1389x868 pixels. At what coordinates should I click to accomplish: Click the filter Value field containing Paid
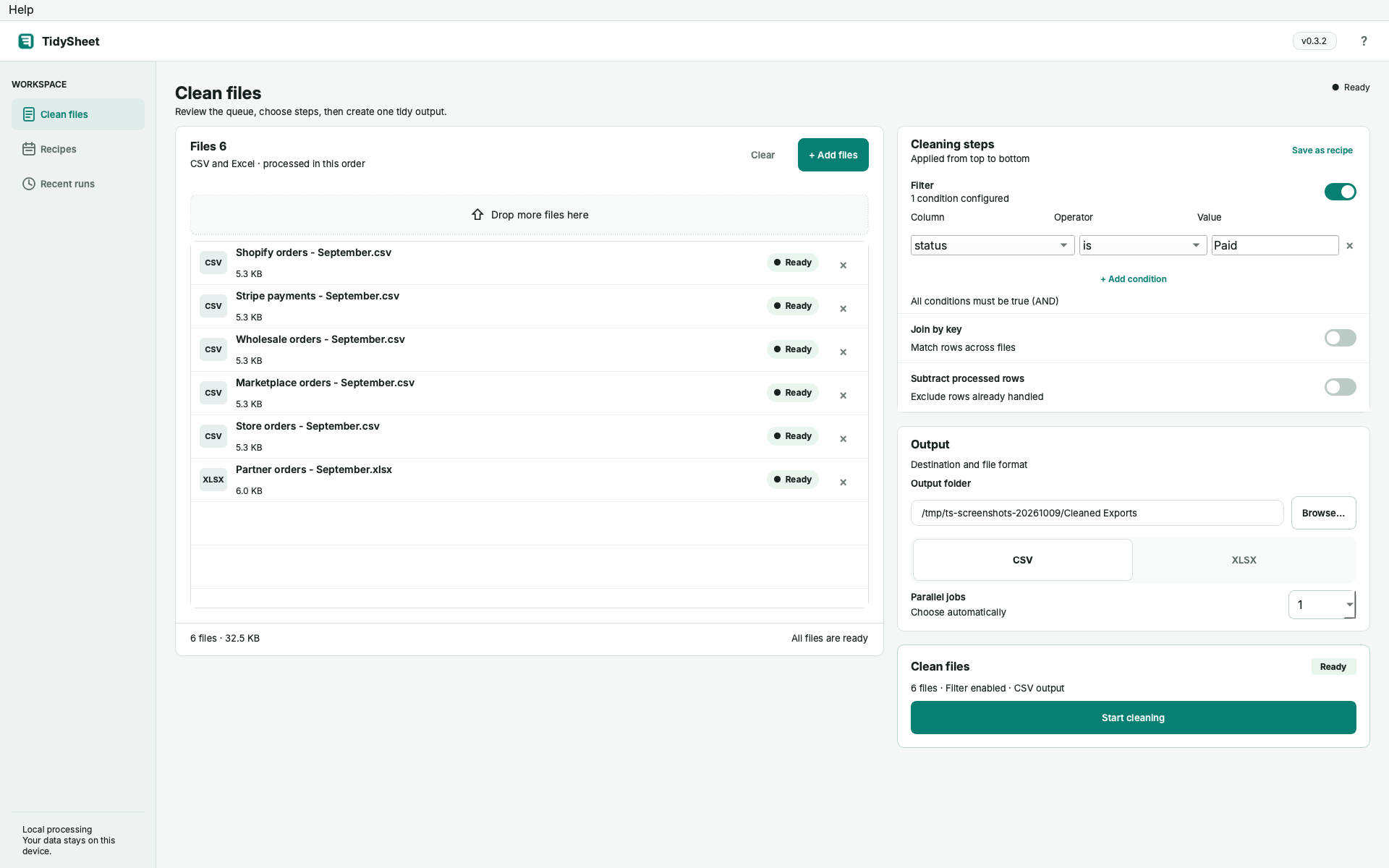tap(1275, 245)
